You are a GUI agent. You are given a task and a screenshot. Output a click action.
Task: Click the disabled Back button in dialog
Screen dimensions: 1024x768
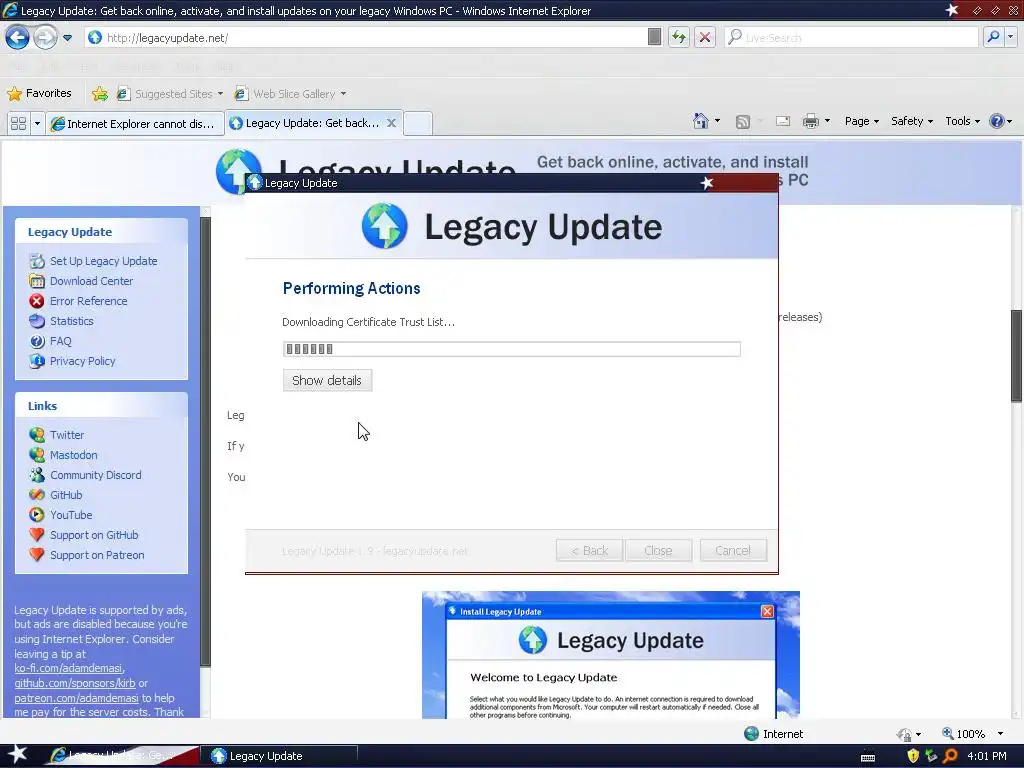589,551
